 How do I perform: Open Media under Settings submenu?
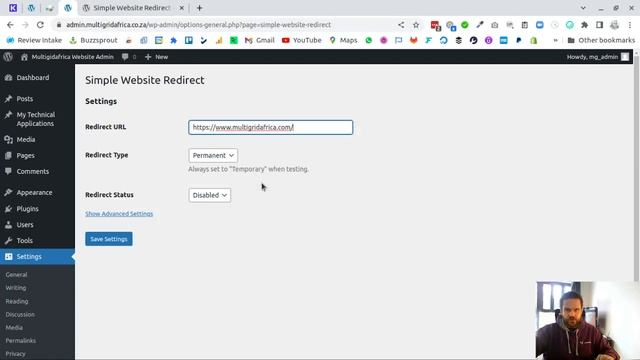(14, 328)
